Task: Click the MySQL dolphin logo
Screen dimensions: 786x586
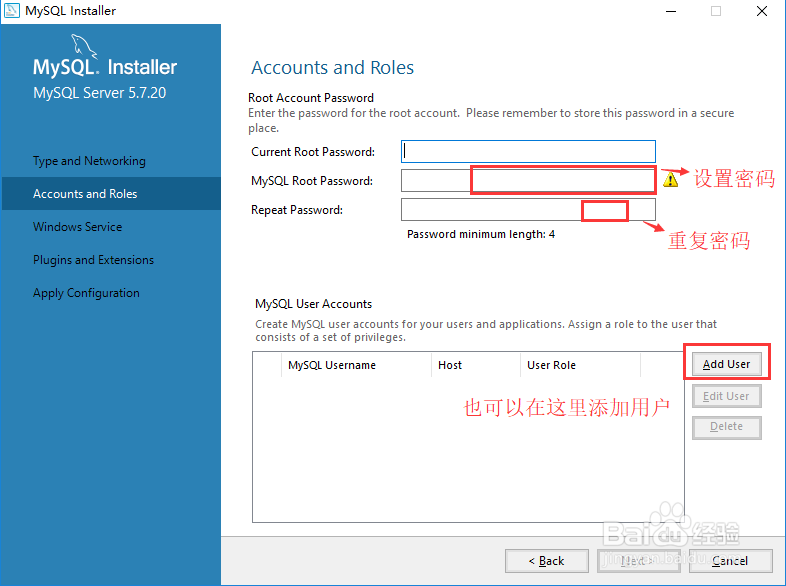Action: (84, 46)
